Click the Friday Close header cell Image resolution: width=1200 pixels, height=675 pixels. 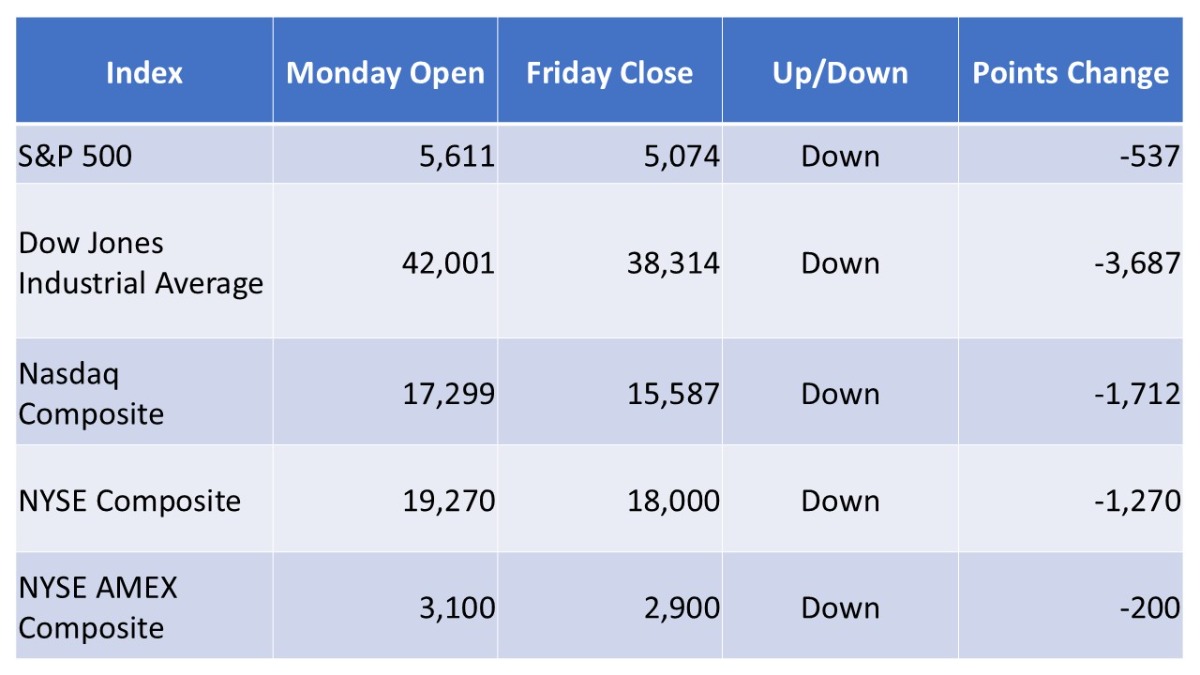609,73
